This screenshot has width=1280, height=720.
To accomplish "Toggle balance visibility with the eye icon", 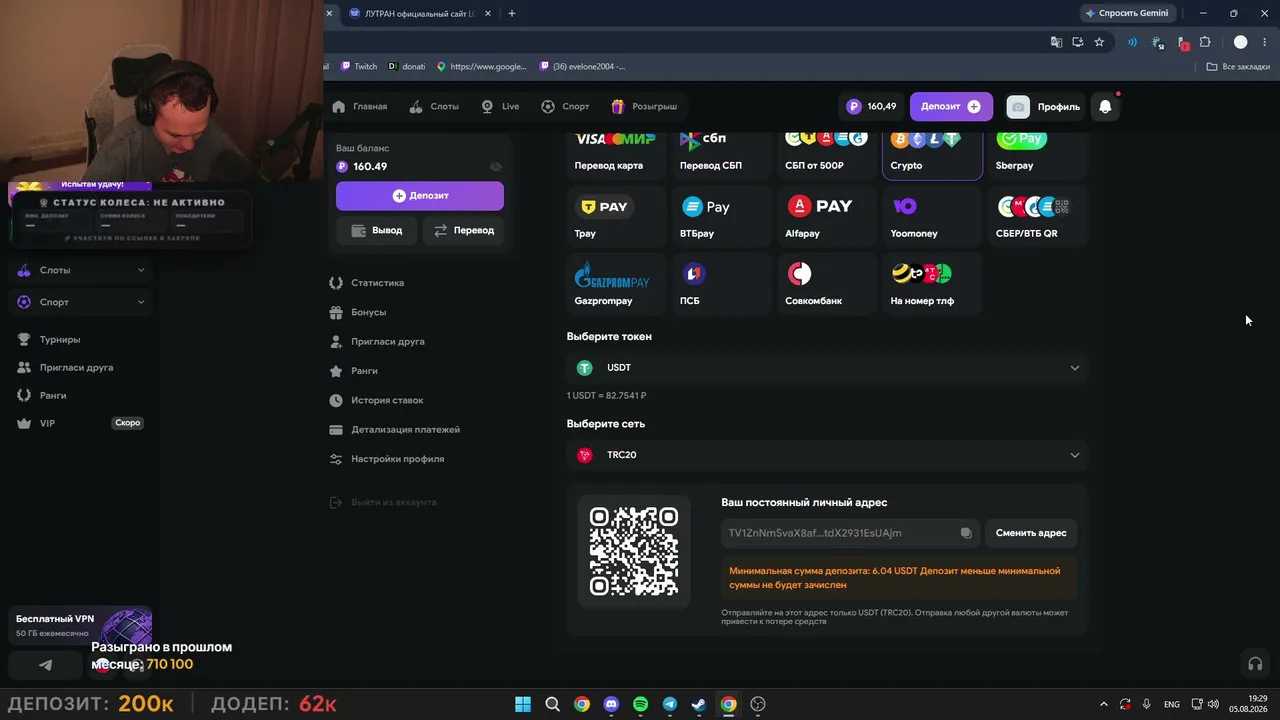I will click(496, 166).
